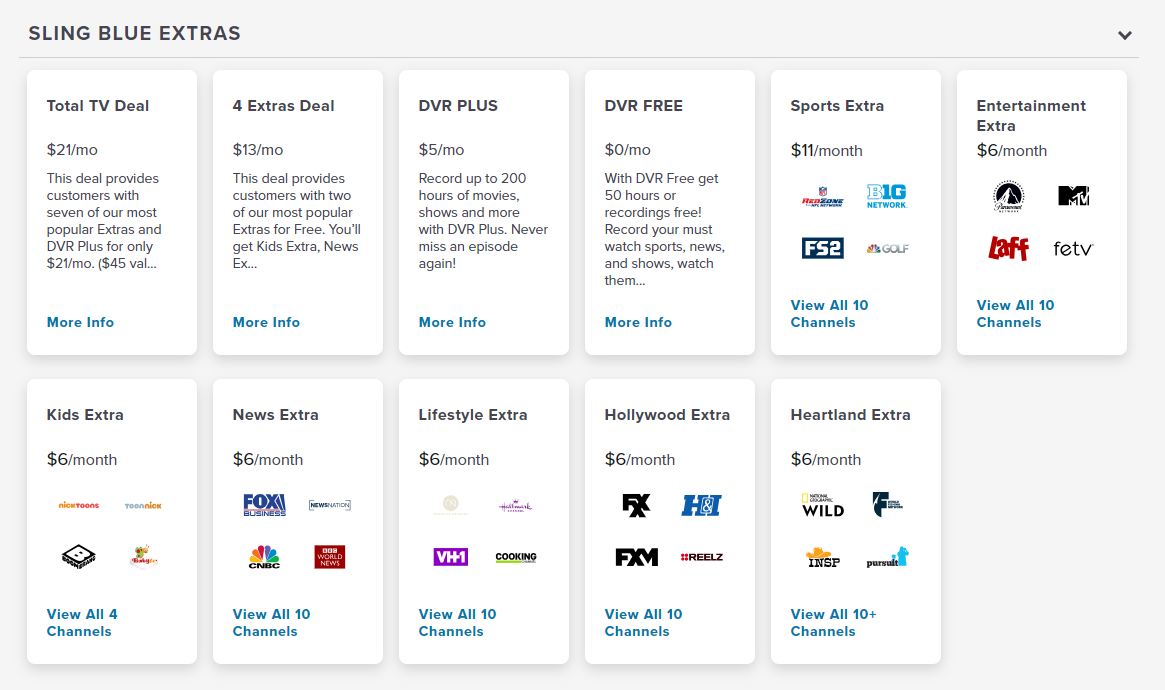Click the Boomerang channel logo
Image resolution: width=1165 pixels, height=690 pixels.
[79, 556]
